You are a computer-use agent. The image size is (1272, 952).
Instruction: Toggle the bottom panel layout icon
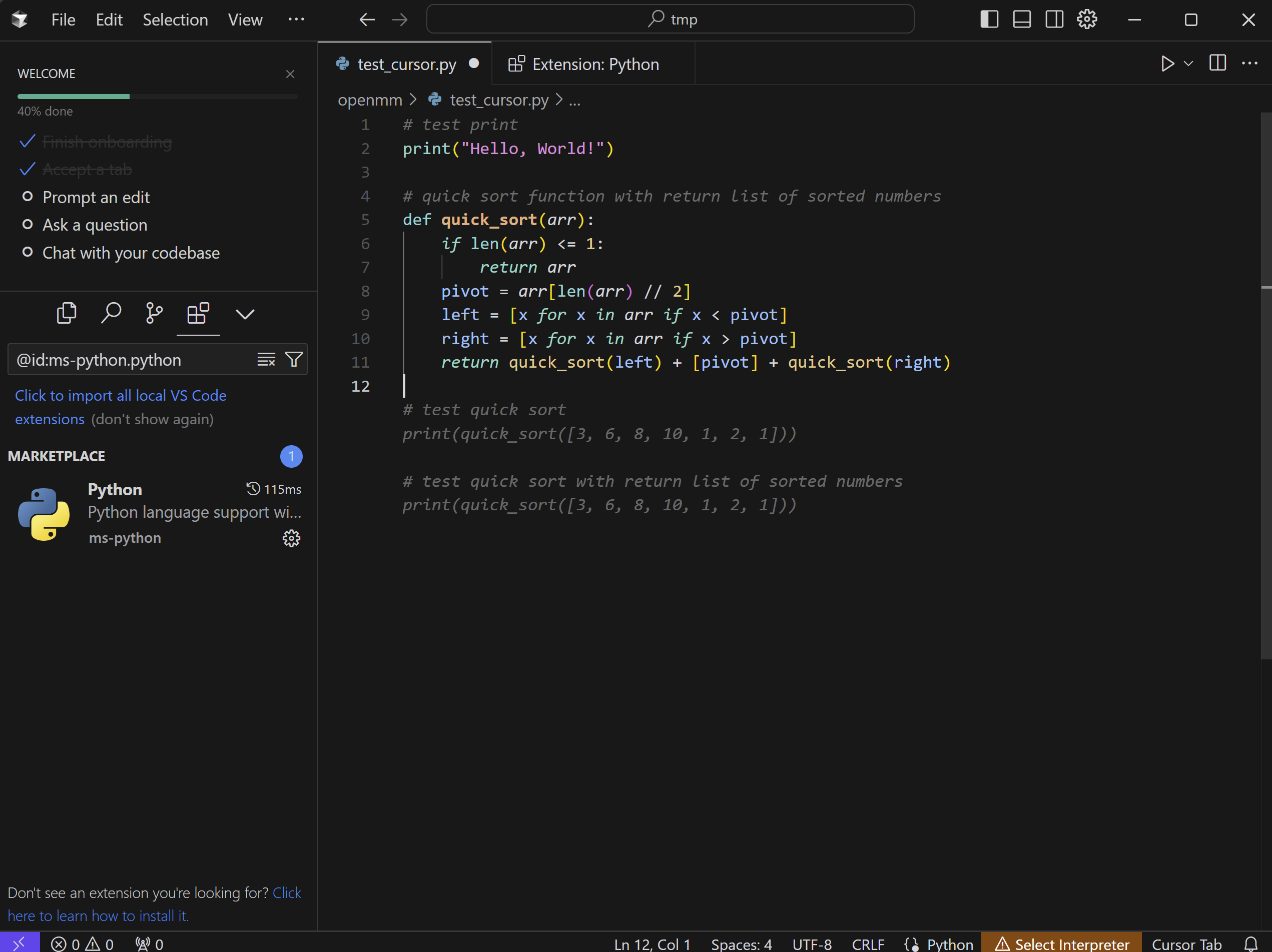click(1022, 20)
